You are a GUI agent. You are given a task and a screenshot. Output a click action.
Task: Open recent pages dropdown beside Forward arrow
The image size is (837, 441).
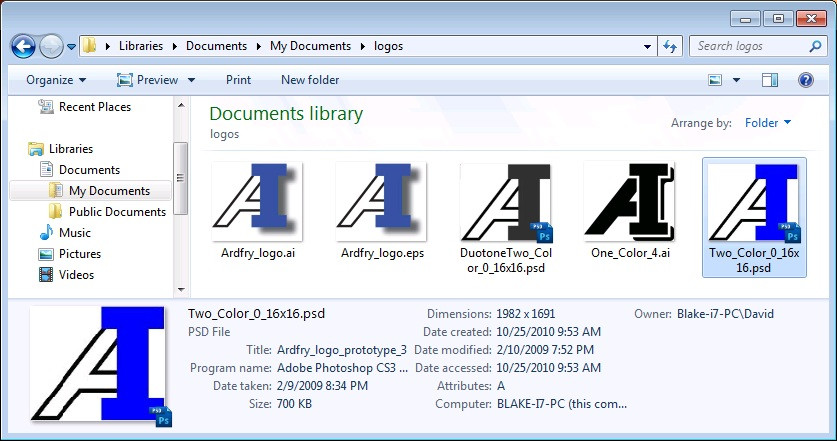(x=72, y=47)
